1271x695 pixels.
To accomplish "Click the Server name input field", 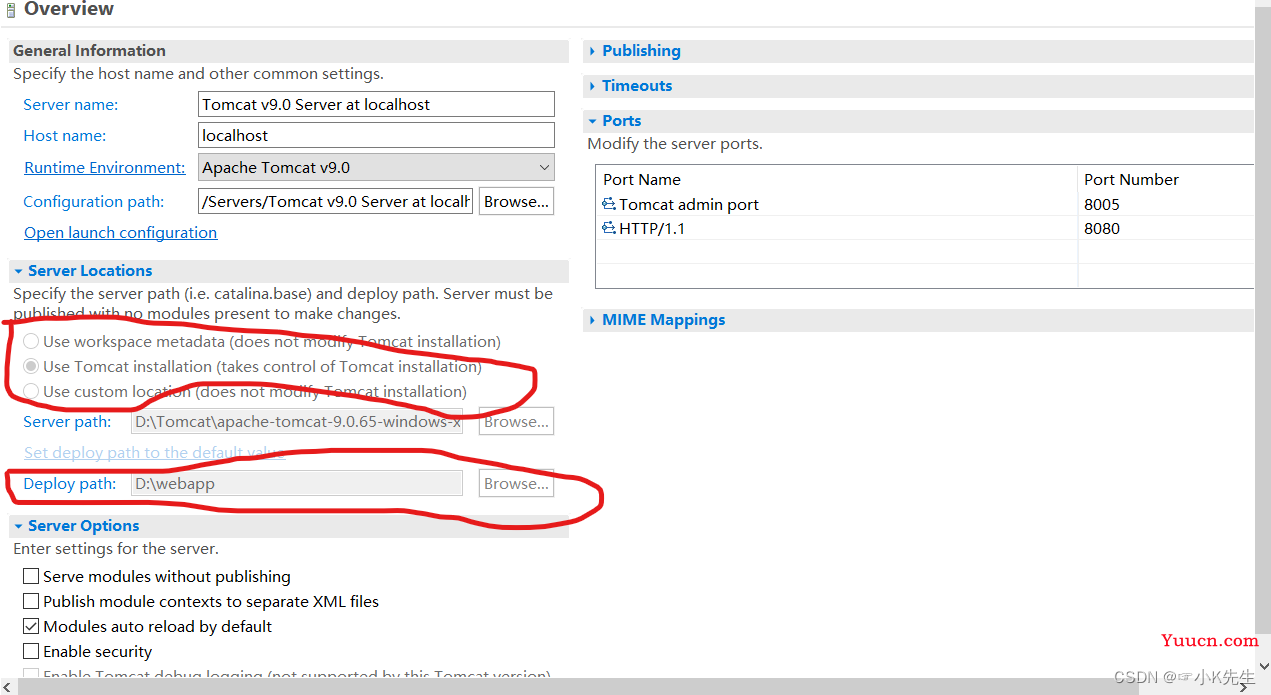I will (376, 104).
